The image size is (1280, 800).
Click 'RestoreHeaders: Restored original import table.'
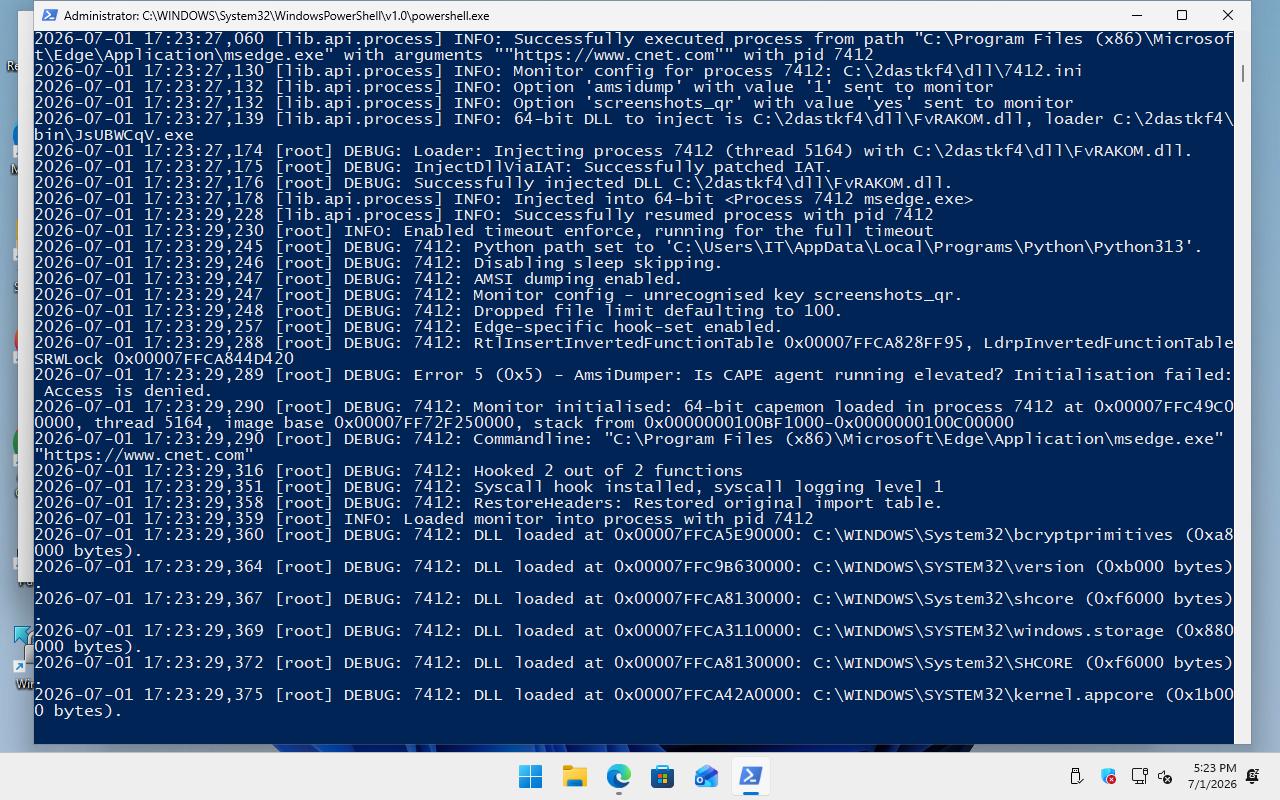[708, 503]
